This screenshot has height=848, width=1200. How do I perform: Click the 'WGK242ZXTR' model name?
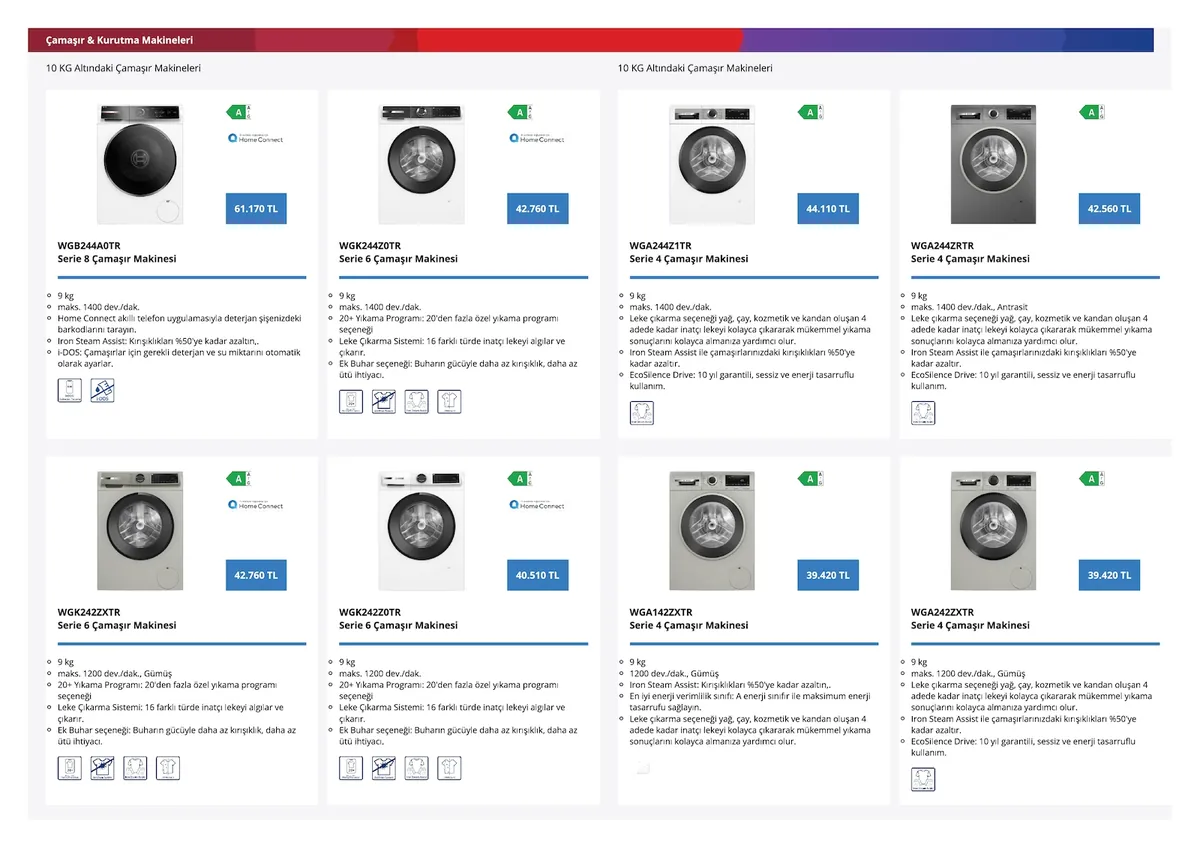[x=89, y=612]
